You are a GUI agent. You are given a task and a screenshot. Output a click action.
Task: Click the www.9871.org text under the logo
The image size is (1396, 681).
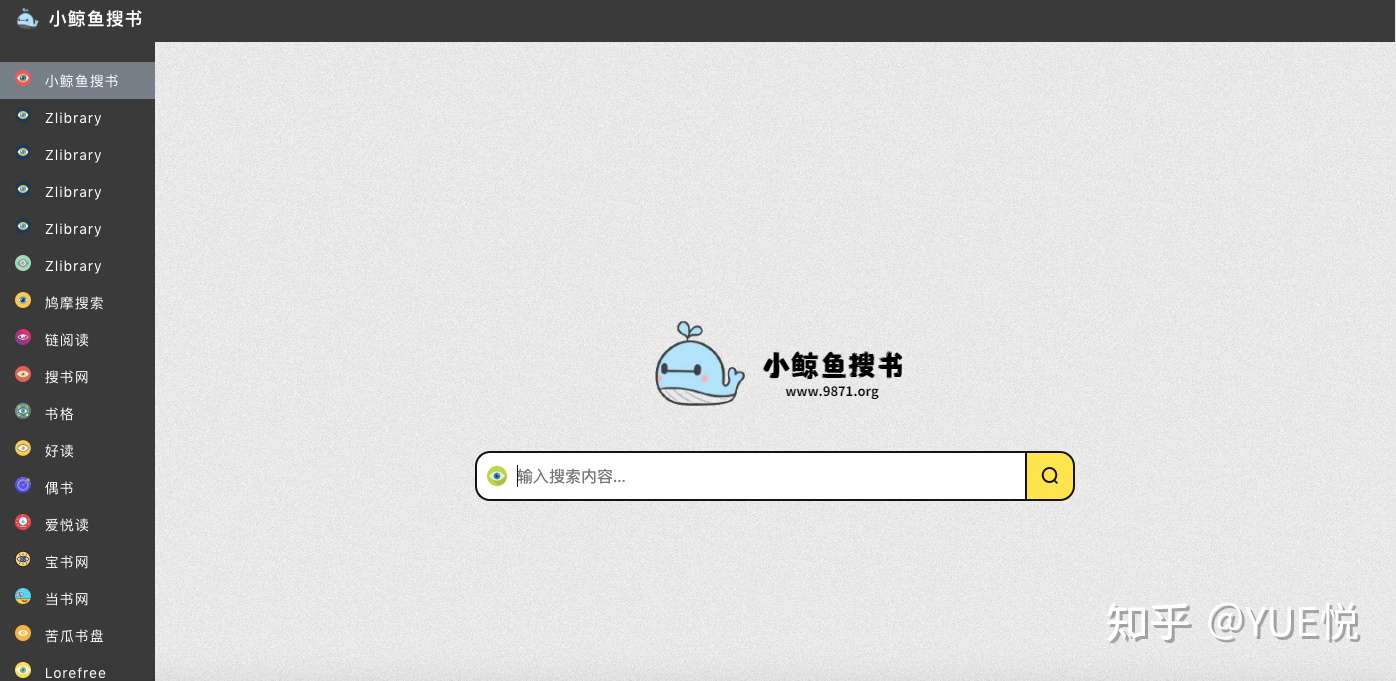[832, 392]
